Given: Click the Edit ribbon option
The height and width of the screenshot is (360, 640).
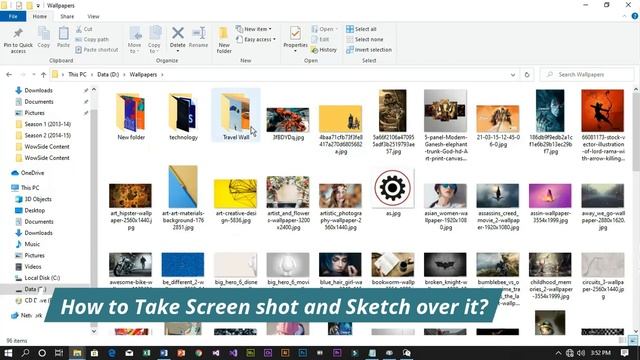Looking at the screenshot, I should coord(320,40).
